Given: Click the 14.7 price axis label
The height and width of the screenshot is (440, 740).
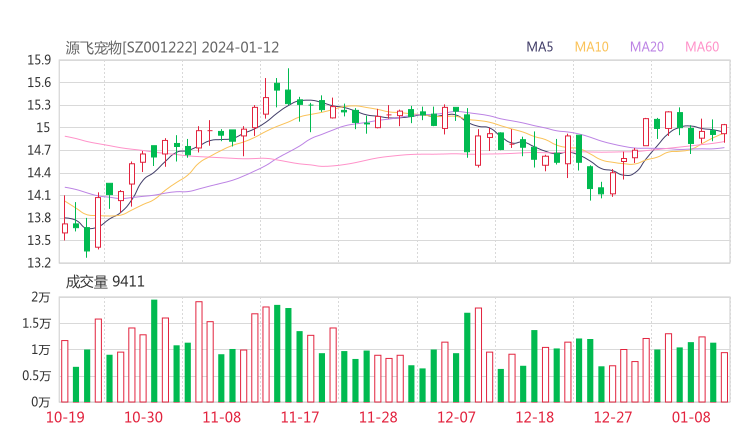Looking at the screenshot, I should pyautogui.click(x=39, y=151).
